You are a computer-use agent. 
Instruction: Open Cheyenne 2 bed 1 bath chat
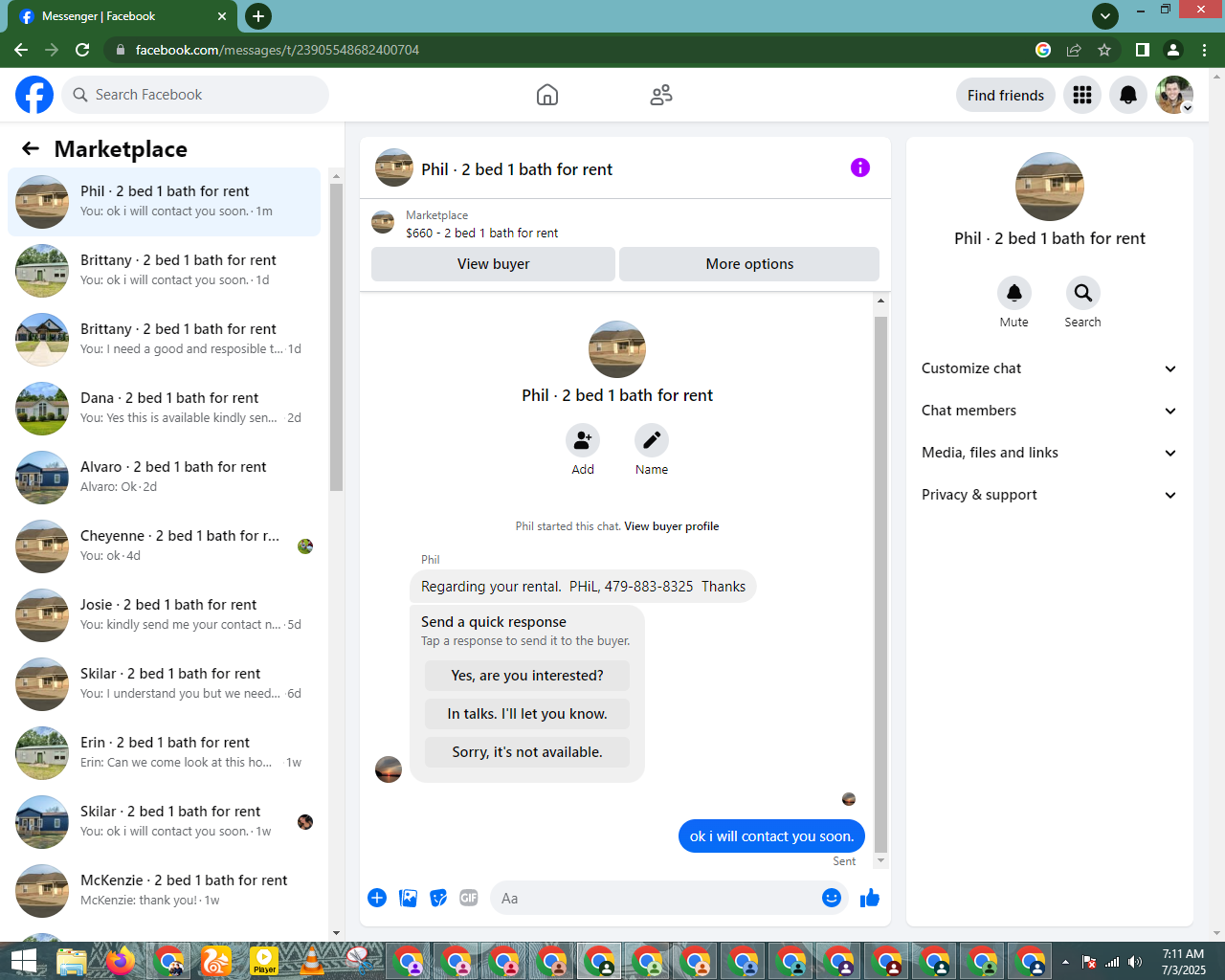(164, 546)
